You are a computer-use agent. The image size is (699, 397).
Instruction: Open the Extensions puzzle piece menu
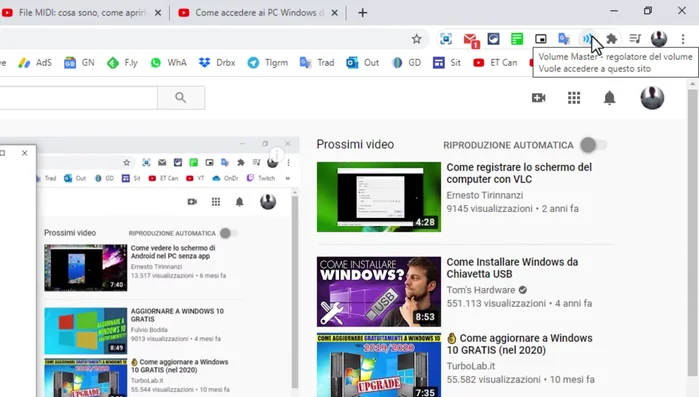point(612,39)
